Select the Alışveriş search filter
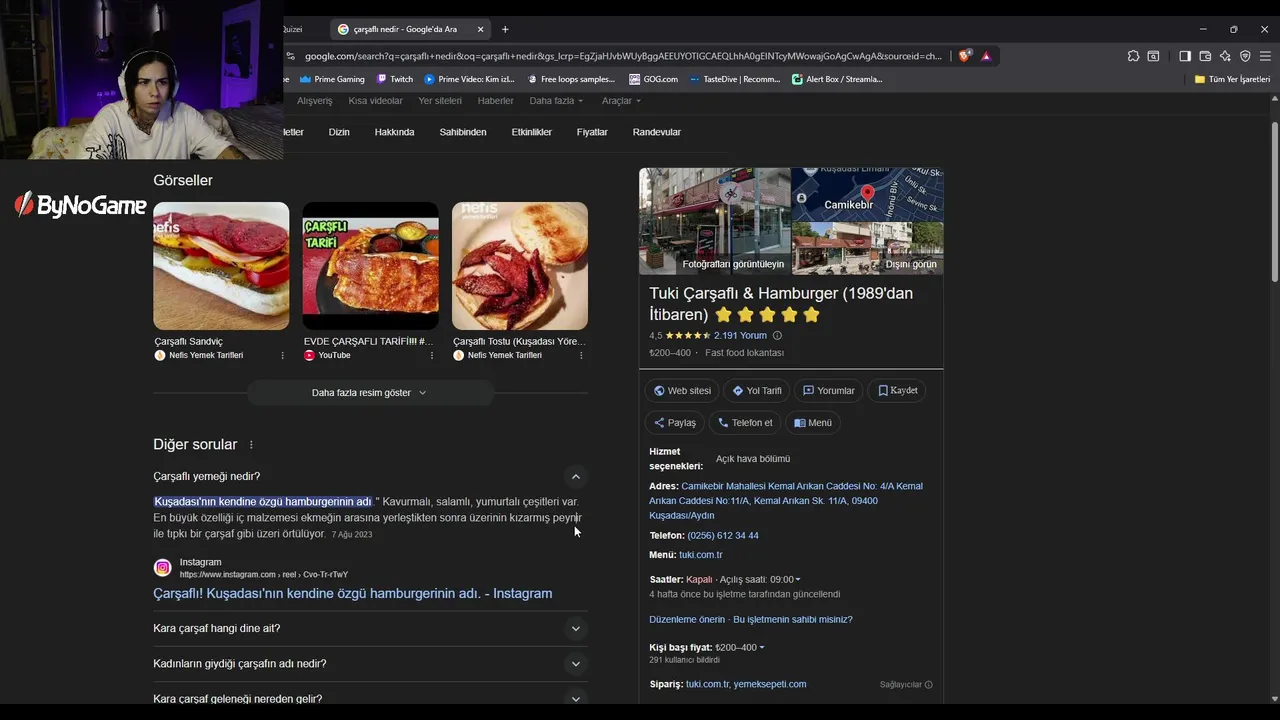Screen dimensions: 1280x720 tap(314, 101)
